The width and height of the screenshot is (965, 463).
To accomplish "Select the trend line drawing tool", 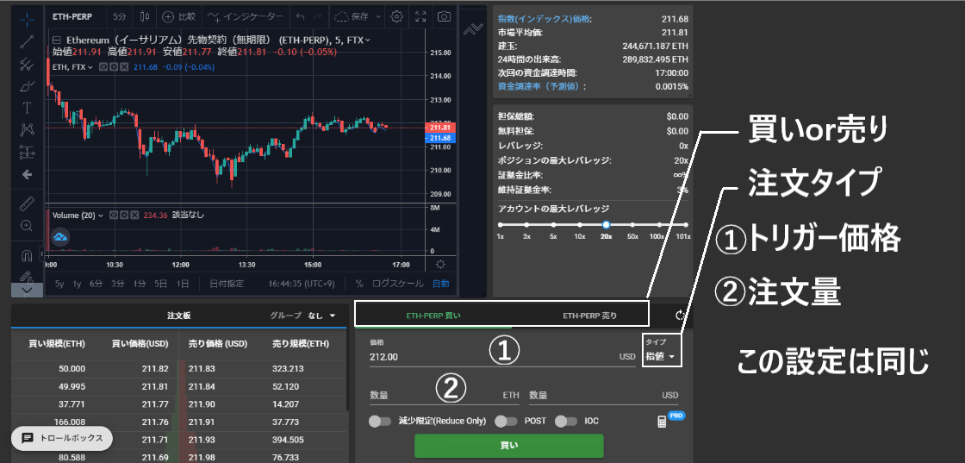I will coord(27,41).
